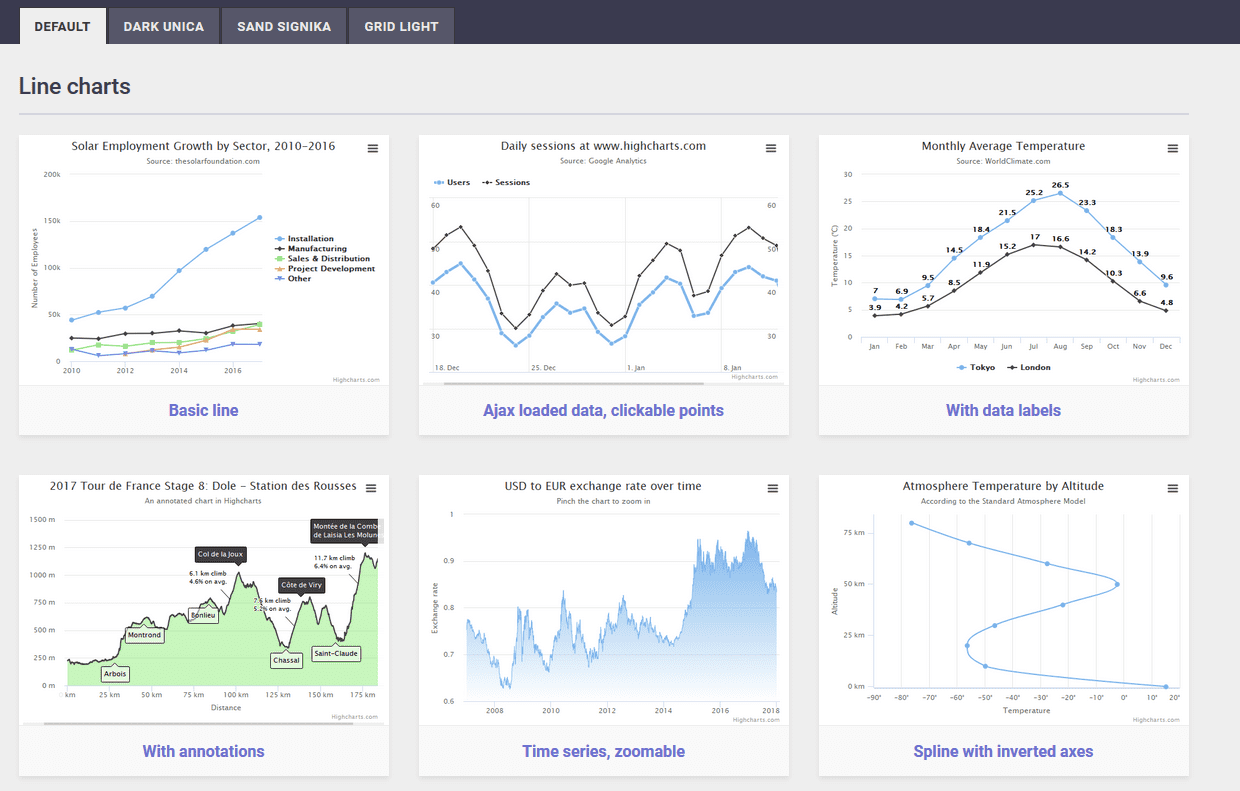Image resolution: width=1240 pixels, height=791 pixels.
Task: Open Spline with inverted axes link
Action: pyautogui.click(x=1003, y=751)
